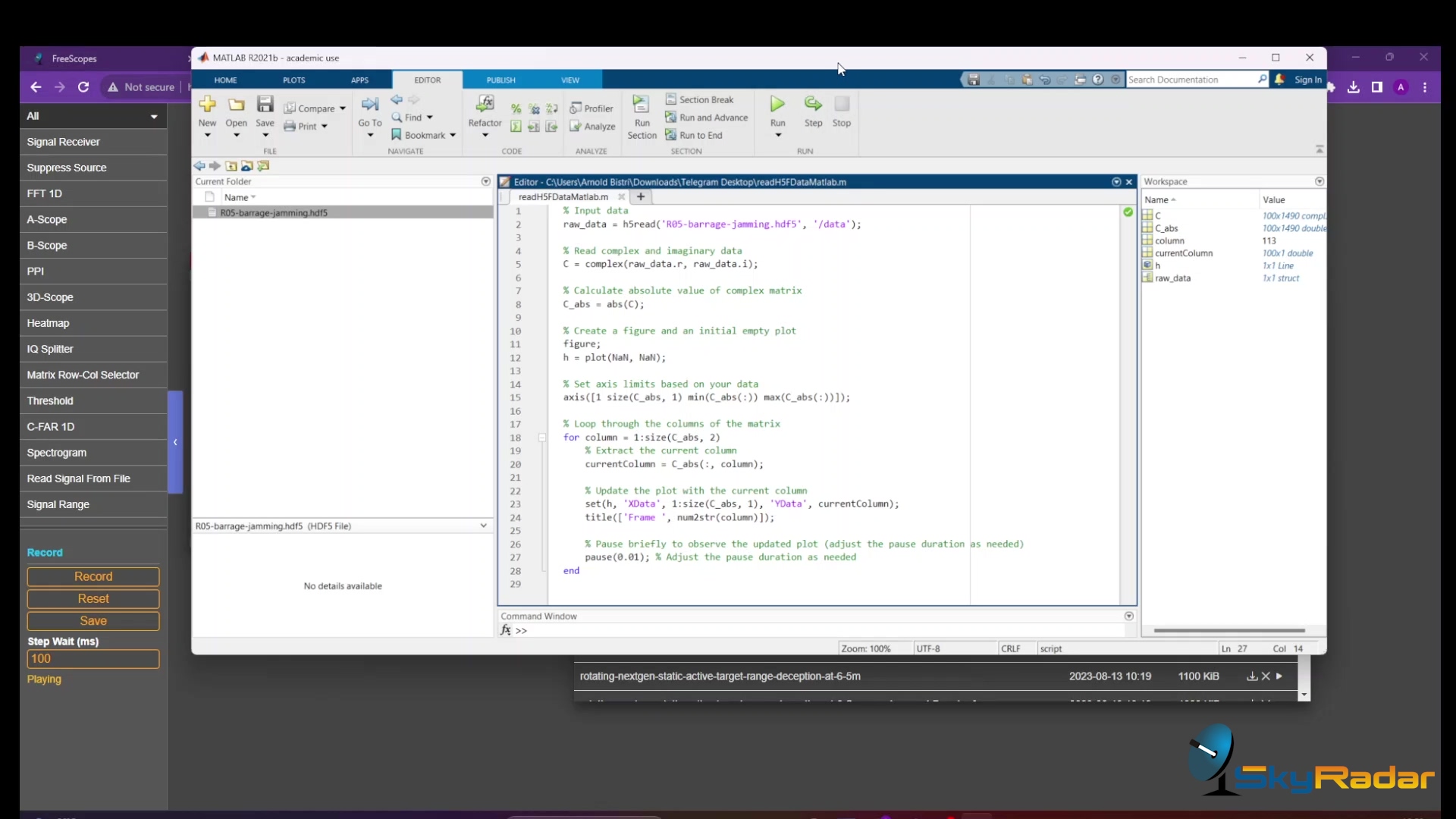Expand the Compare dropdown arrow

[x=343, y=108]
